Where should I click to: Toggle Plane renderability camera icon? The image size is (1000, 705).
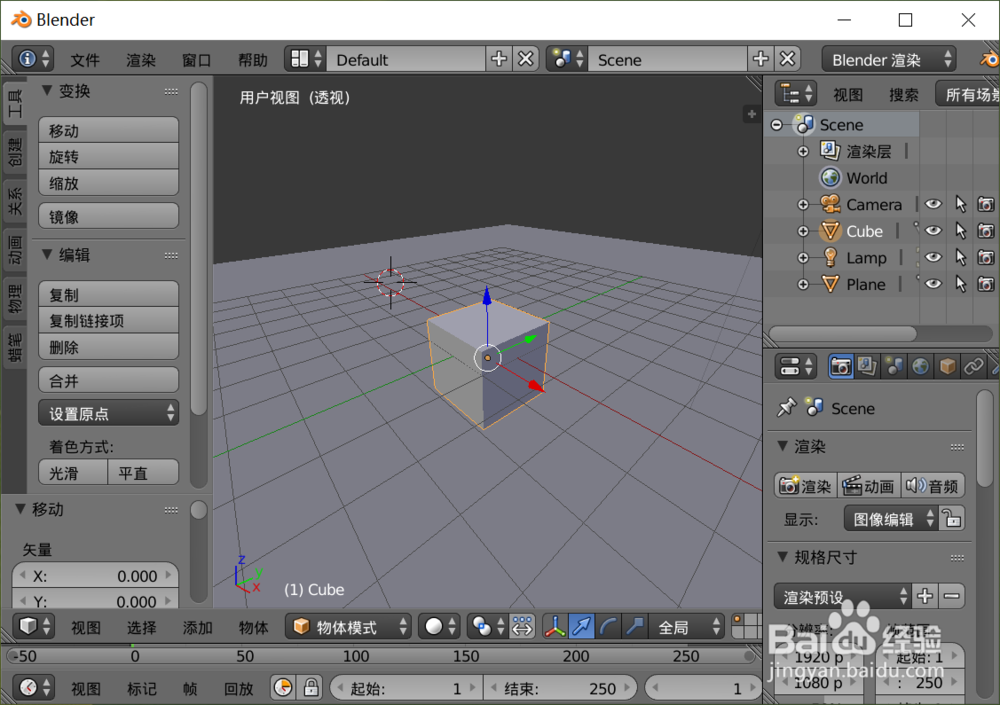[986, 284]
